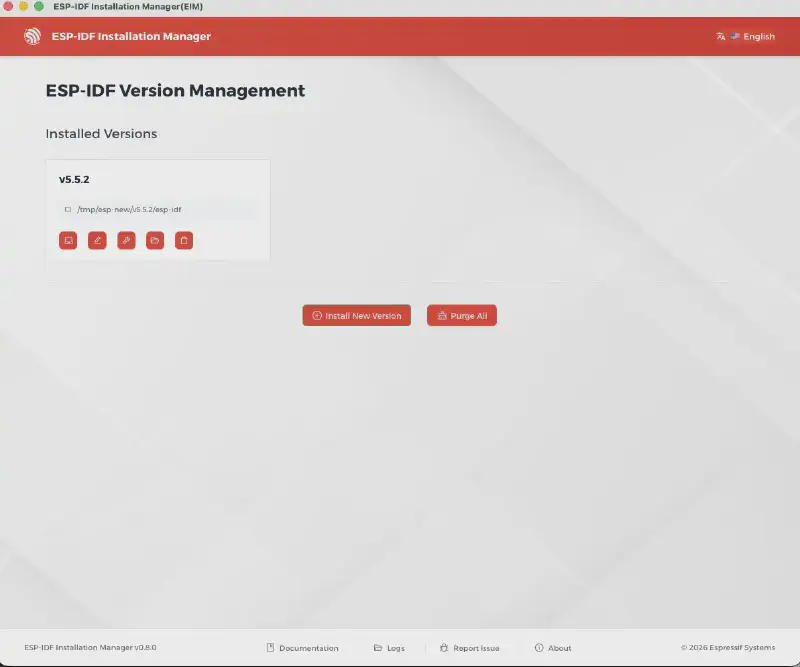Click the document icon beside Documentation
This screenshot has width=800, height=667.
(268, 647)
